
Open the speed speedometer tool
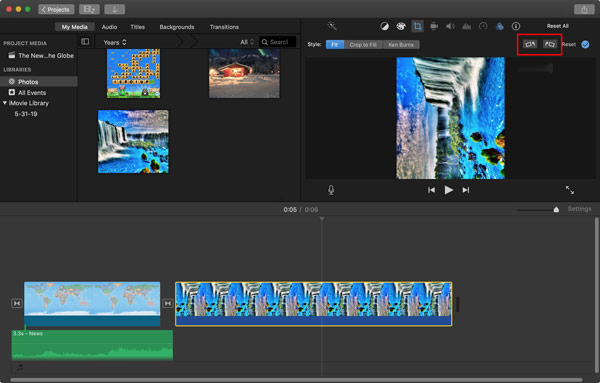point(483,26)
